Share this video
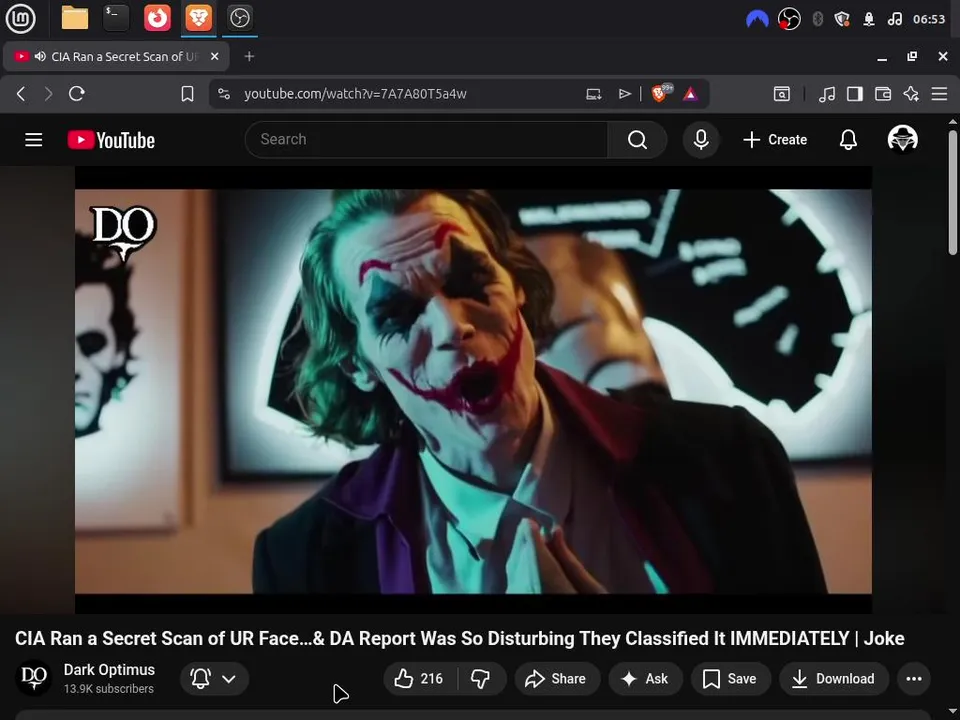960x720 pixels. [556, 678]
